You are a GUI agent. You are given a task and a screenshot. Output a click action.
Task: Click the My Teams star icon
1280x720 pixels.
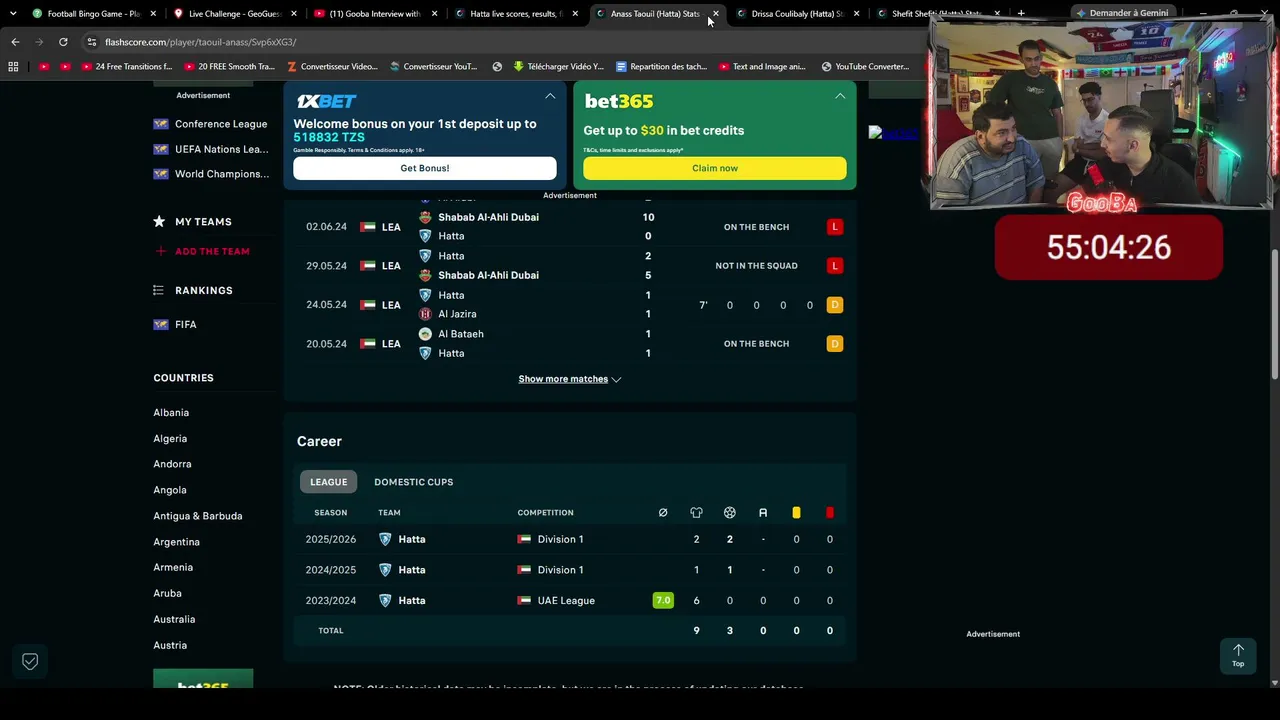159,222
